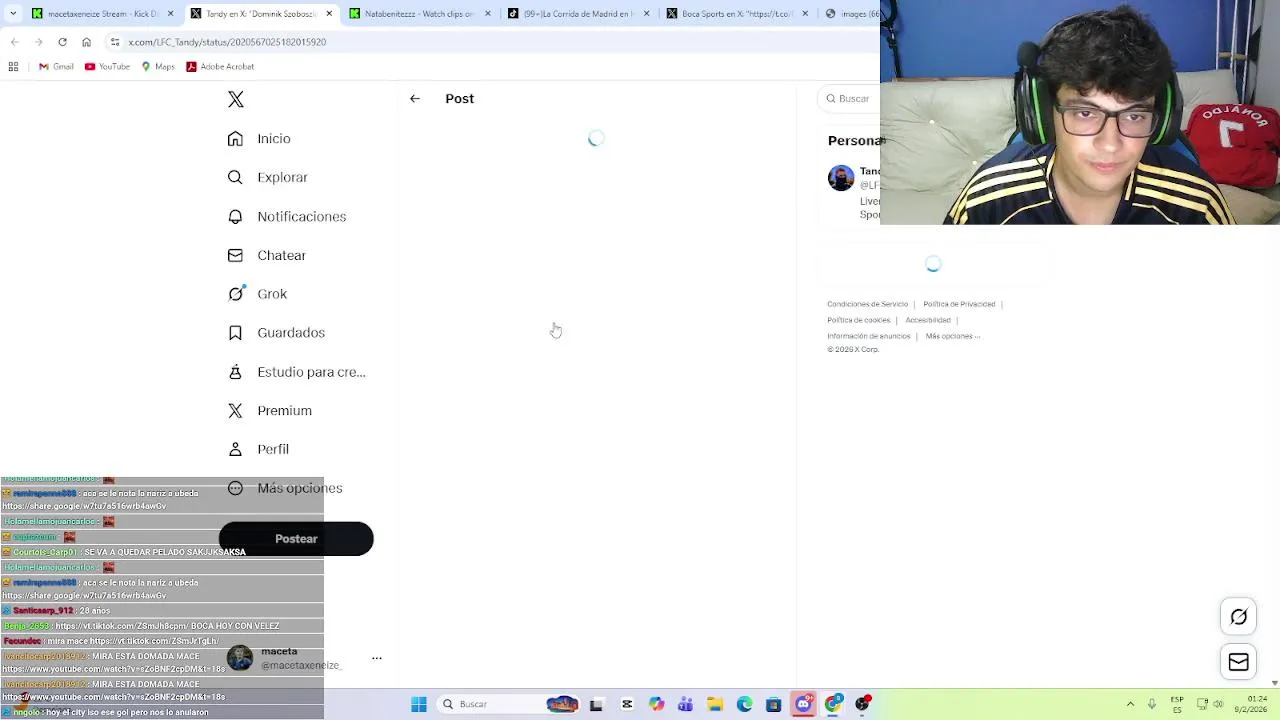The width and height of the screenshot is (1280, 720).
Task: Open Chrome from the taskbar
Action: tap(833, 704)
